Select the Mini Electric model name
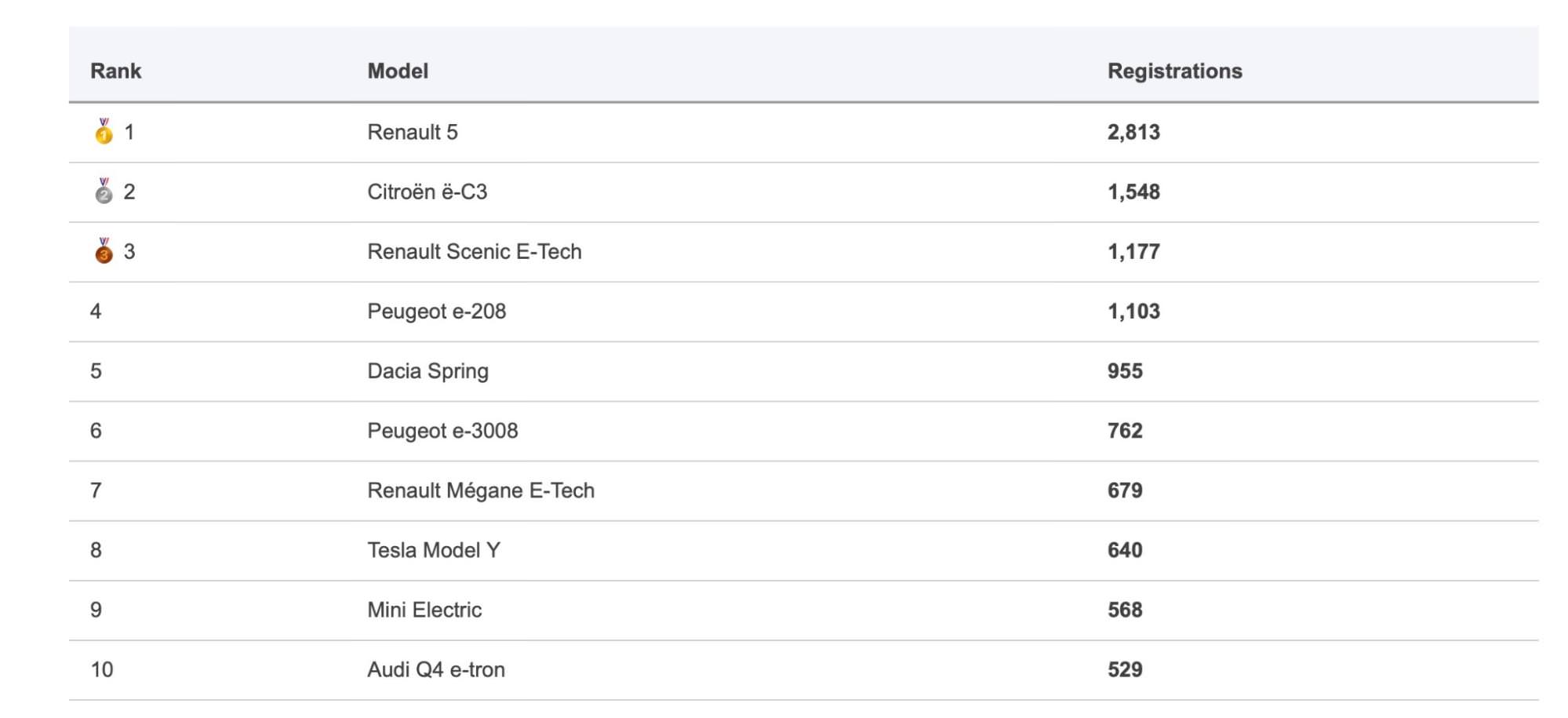This screenshot has width=1568, height=718. pos(424,610)
